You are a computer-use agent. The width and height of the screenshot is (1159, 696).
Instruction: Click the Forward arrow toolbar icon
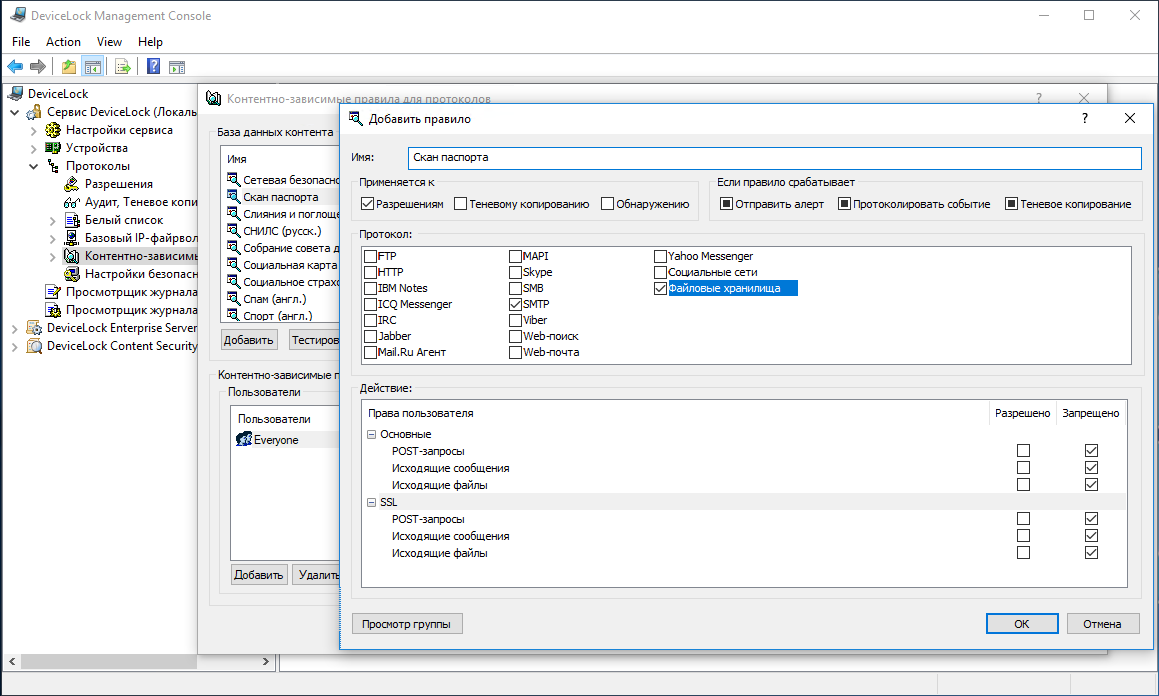point(38,66)
